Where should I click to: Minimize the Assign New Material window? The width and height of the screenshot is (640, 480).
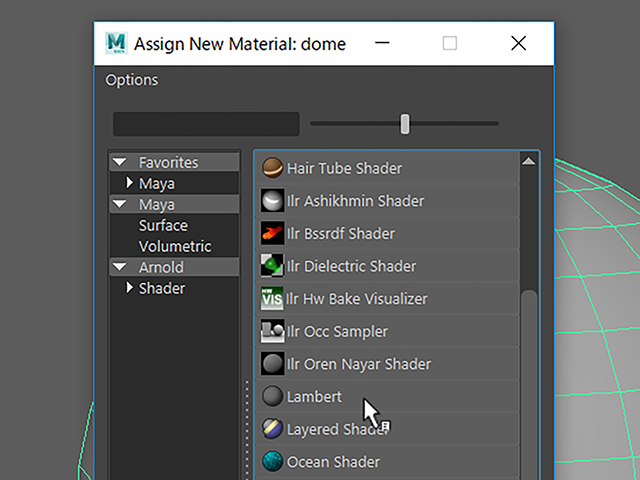point(382,43)
